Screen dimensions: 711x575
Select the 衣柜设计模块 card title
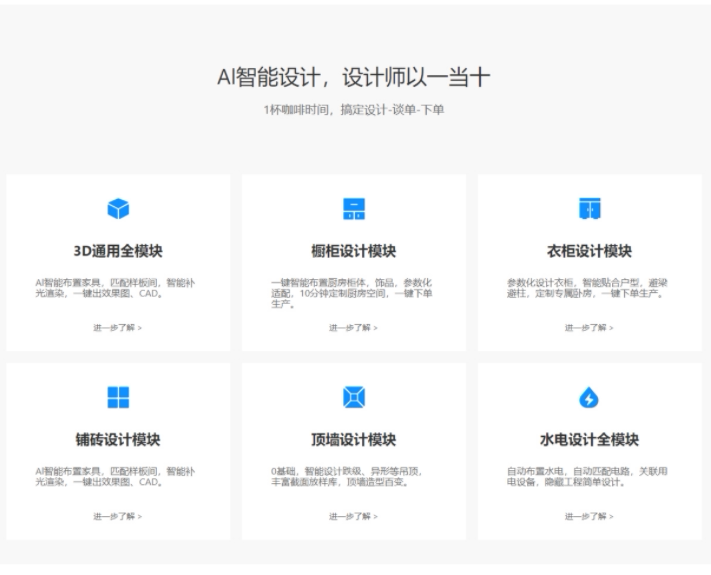point(589,251)
